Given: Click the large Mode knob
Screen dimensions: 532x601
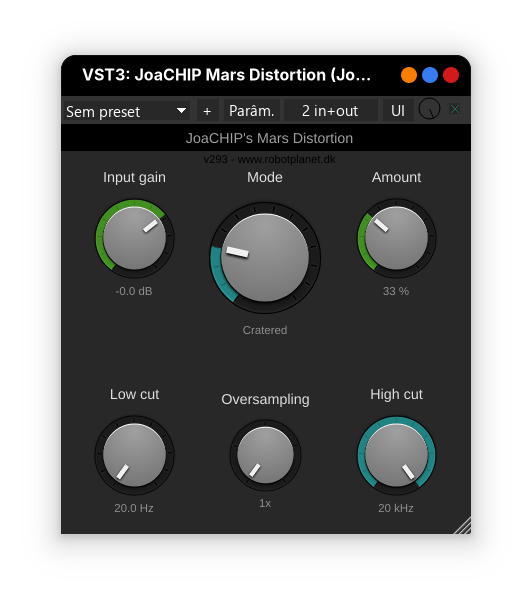Looking at the screenshot, I should click(x=265, y=258).
